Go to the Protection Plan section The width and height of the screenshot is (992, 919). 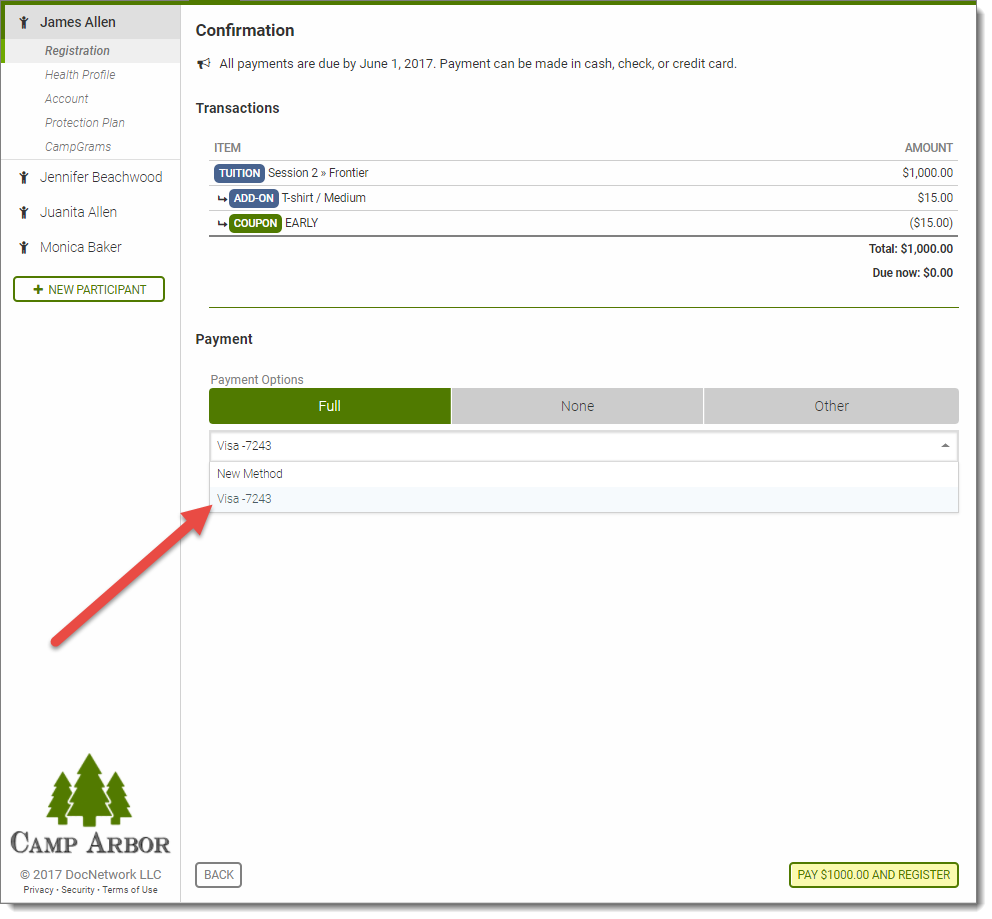[85, 123]
